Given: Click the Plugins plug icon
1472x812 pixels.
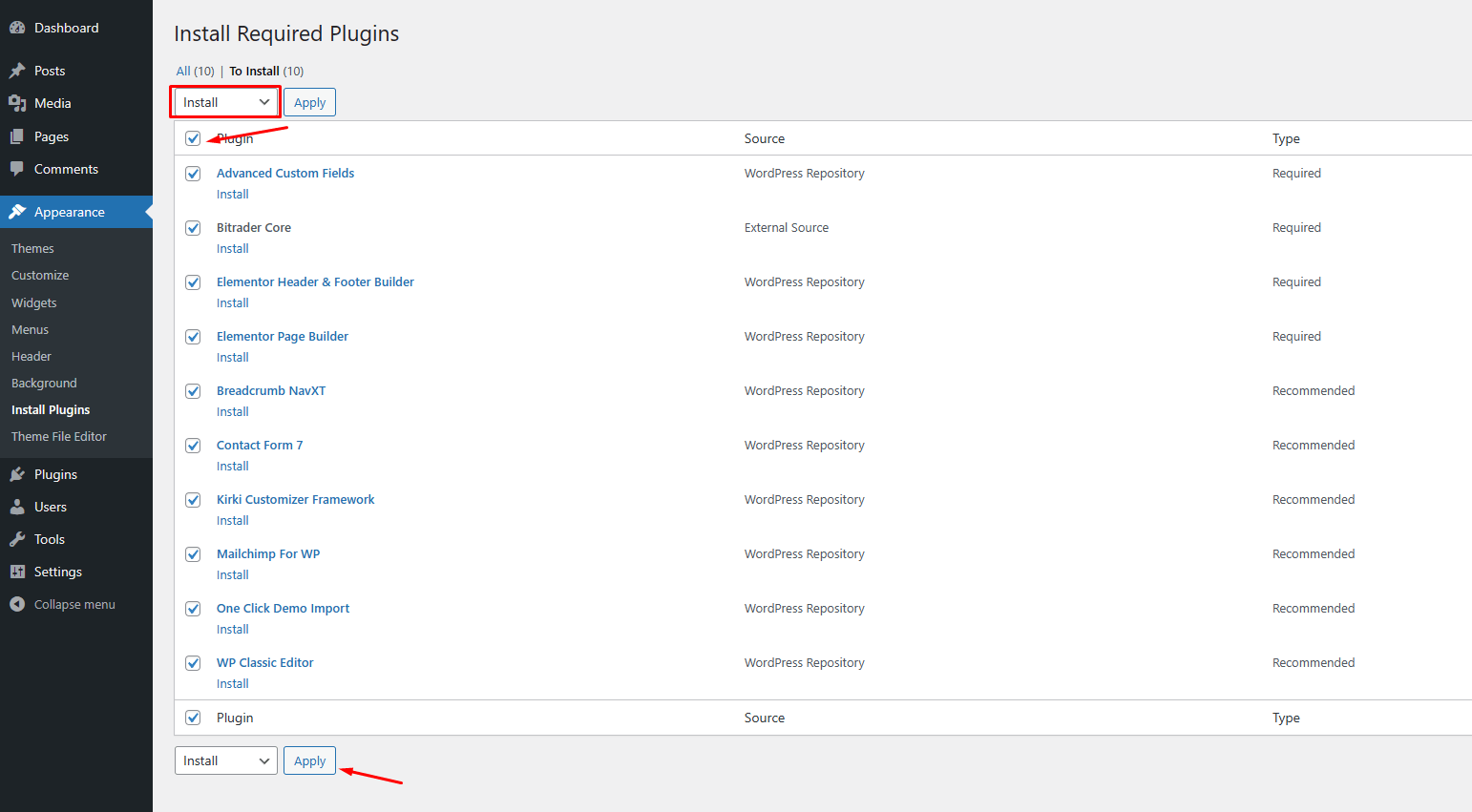Looking at the screenshot, I should pos(17,474).
